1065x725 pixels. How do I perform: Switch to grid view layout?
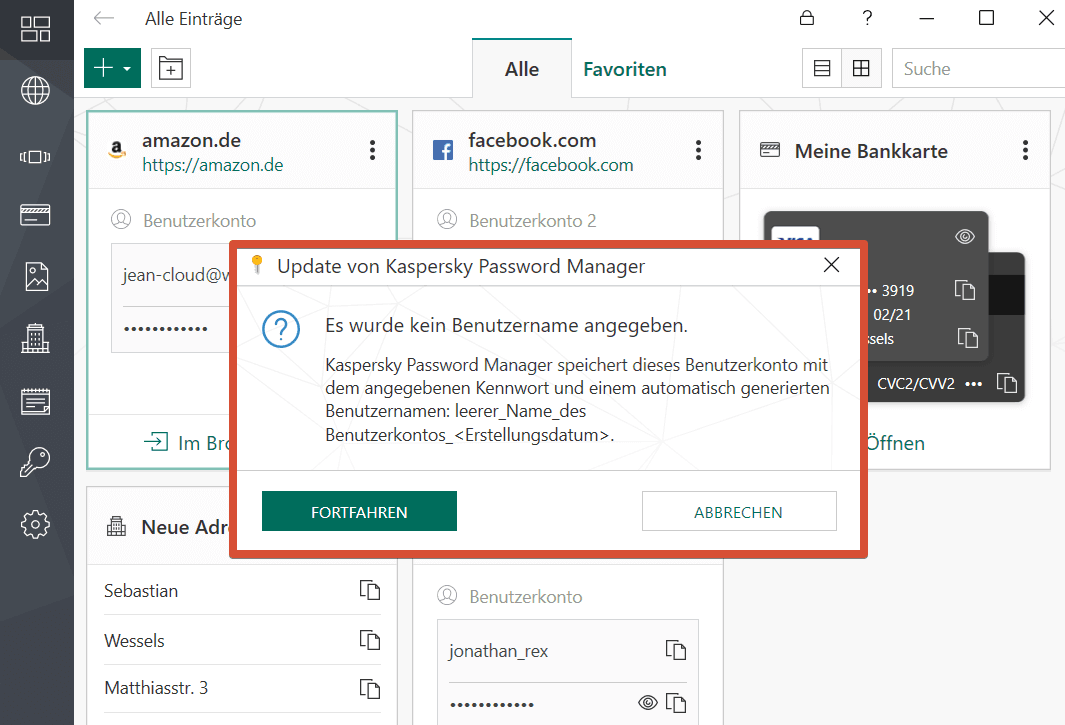(x=861, y=68)
